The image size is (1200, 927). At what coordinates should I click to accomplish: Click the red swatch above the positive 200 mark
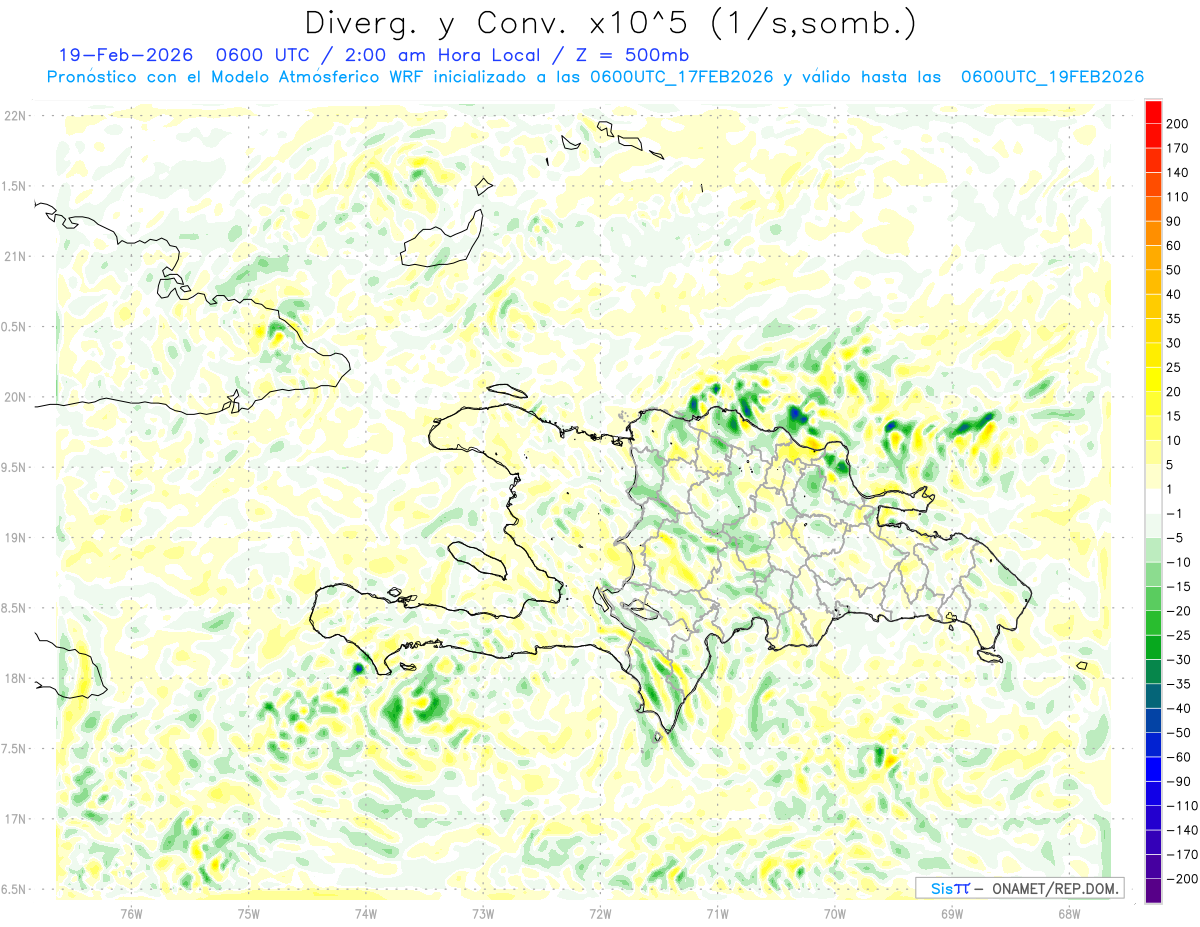tap(1153, 111)
